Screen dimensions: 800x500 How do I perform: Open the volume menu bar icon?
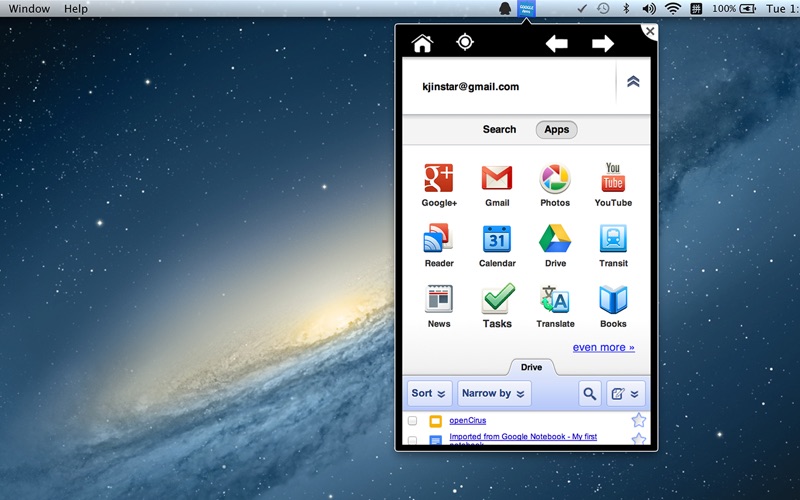649,9
